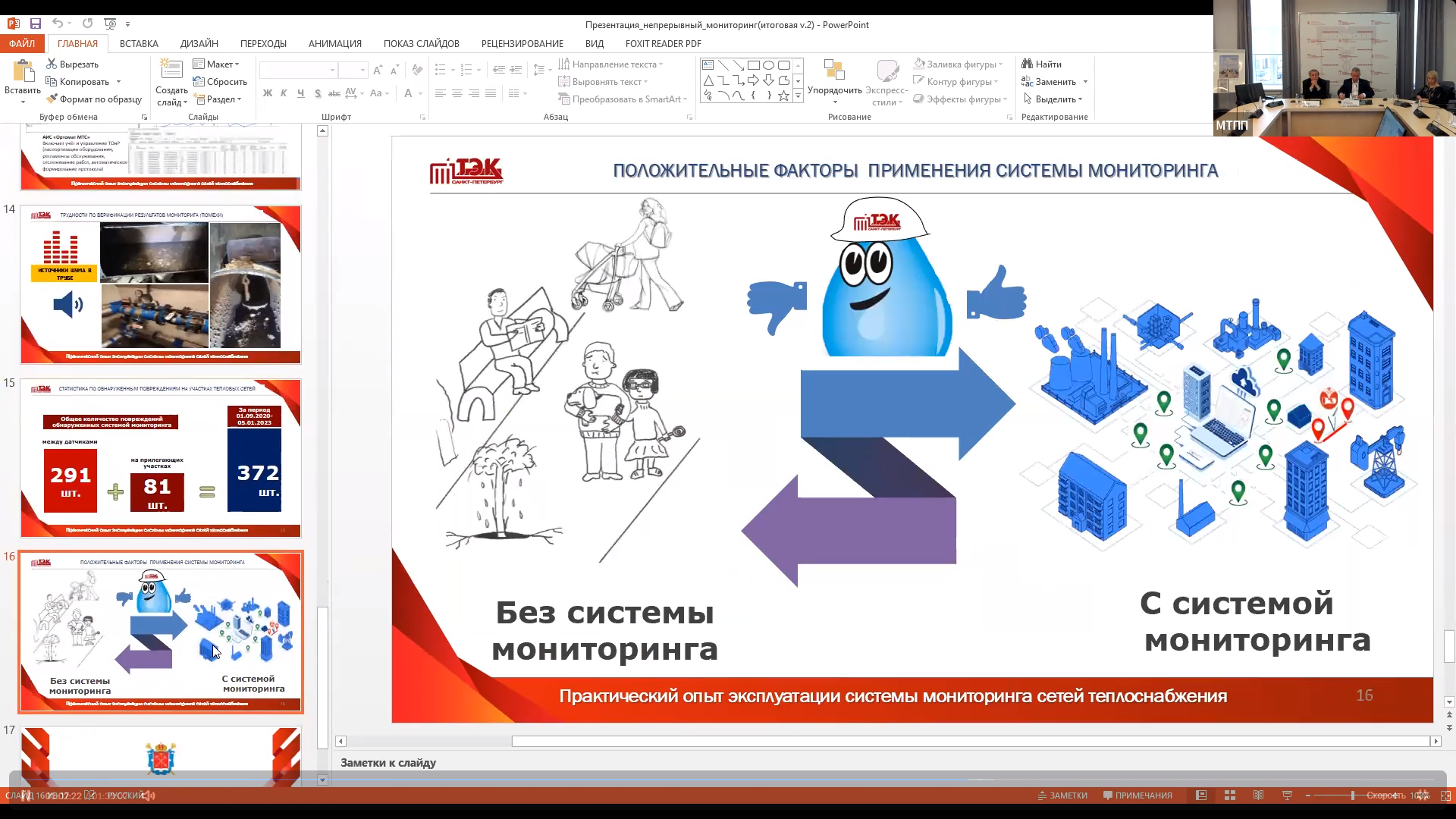Toggle text shadow (S) formatting

(317, 93)
